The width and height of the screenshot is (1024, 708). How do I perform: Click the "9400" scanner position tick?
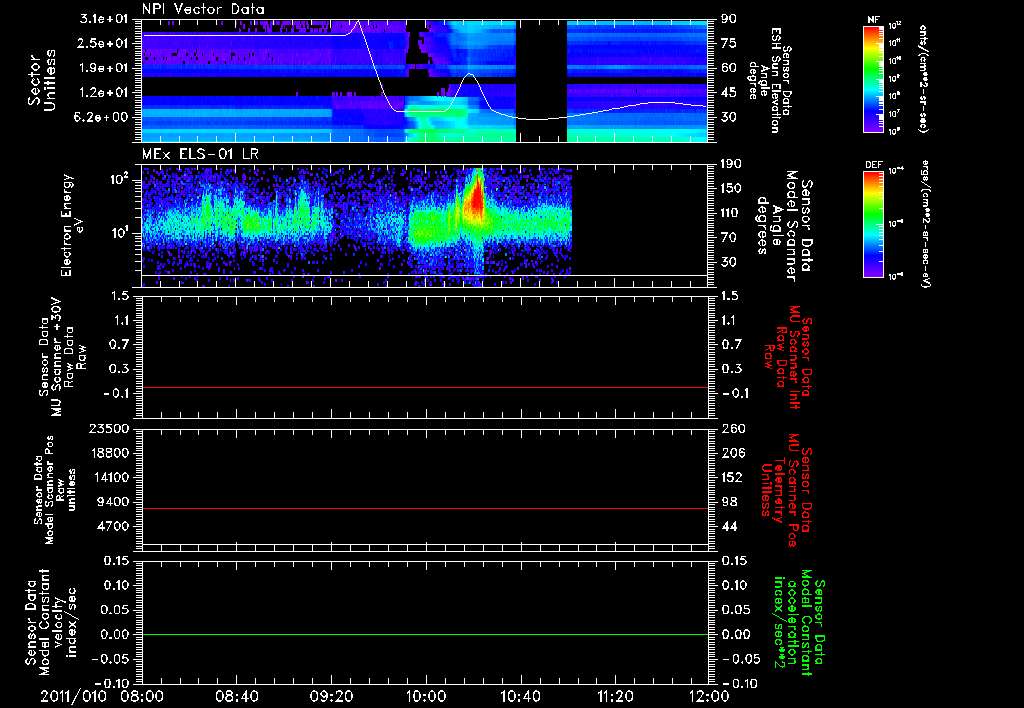[x=114, y=502]
